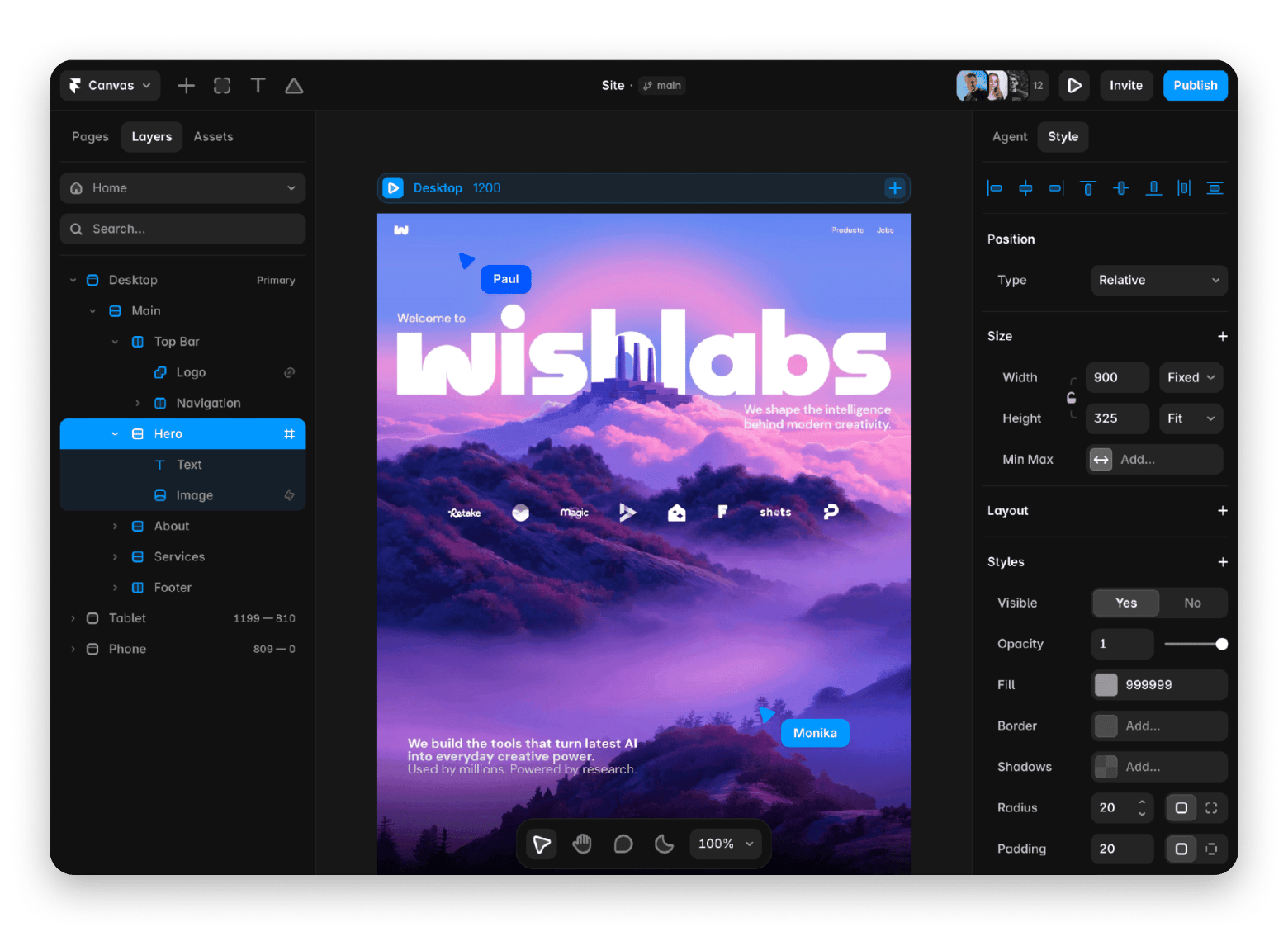Click the Publish button

click(1195, 86)
